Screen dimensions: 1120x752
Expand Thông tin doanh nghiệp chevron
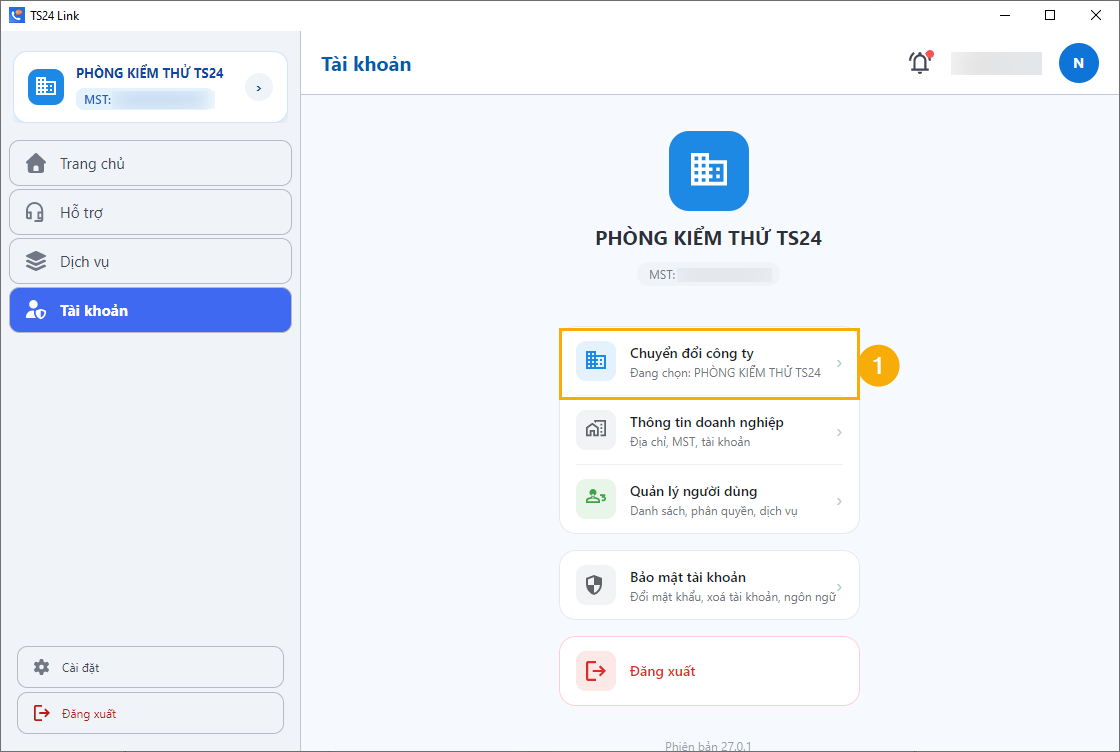tap(839, 432)
